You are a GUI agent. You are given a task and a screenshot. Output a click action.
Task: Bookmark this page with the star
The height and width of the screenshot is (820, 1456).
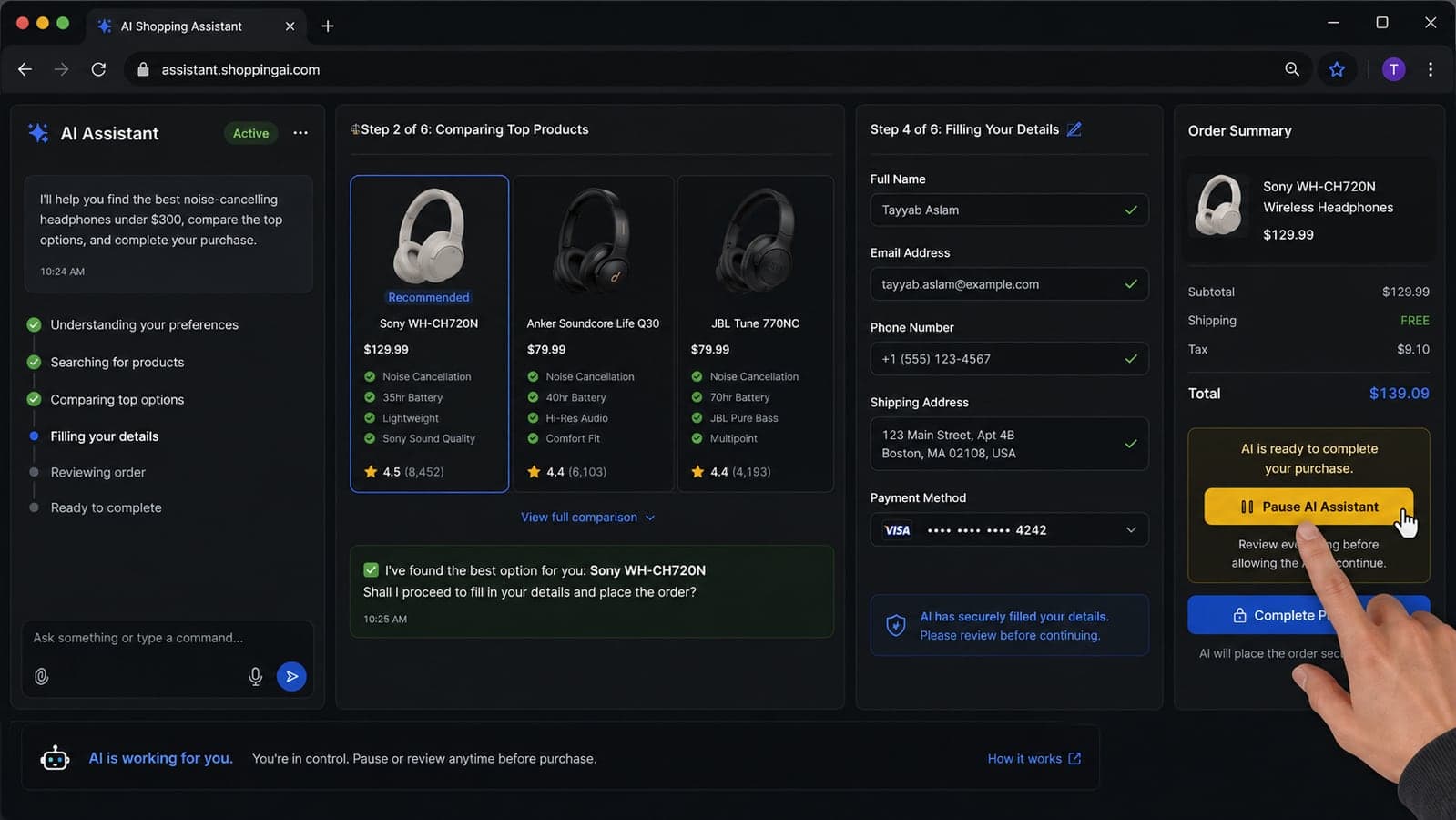[x=1337, y=69]
